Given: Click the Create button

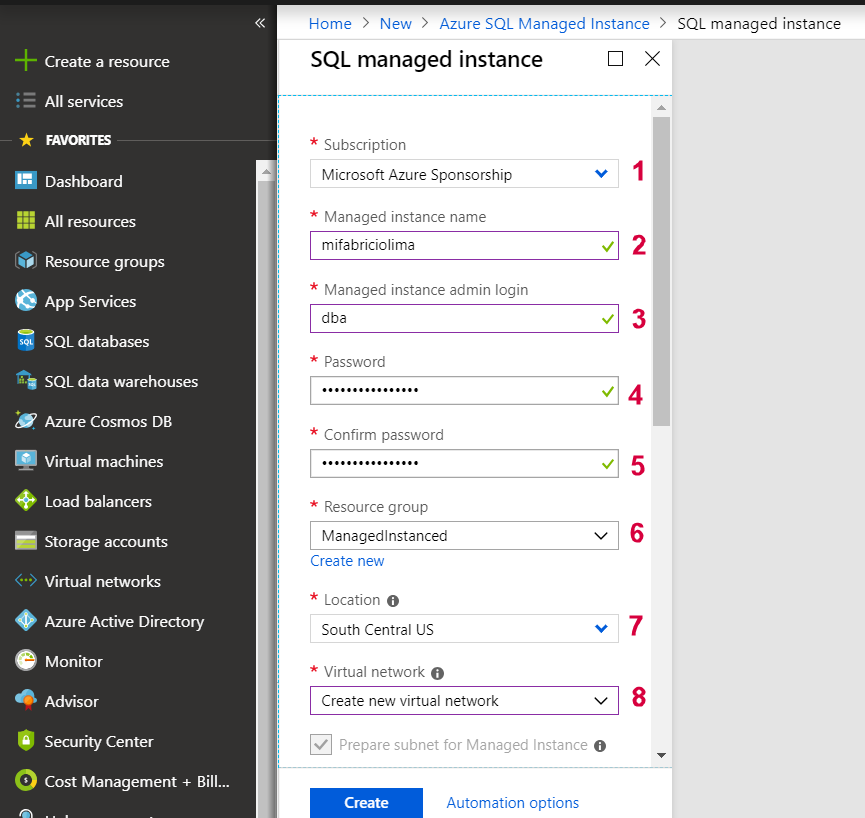Looking at the screenshot, I should click(366, 802).
